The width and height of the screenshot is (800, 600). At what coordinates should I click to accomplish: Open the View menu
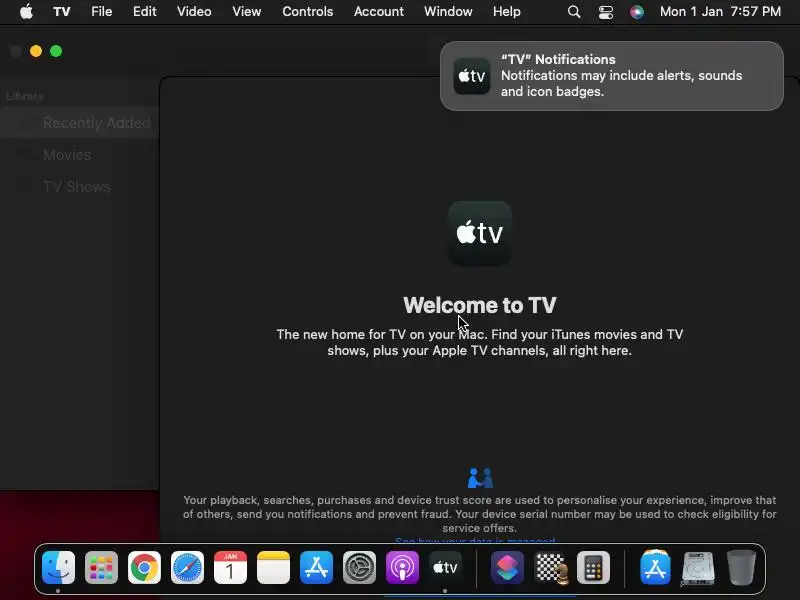(x=246, y=11)
